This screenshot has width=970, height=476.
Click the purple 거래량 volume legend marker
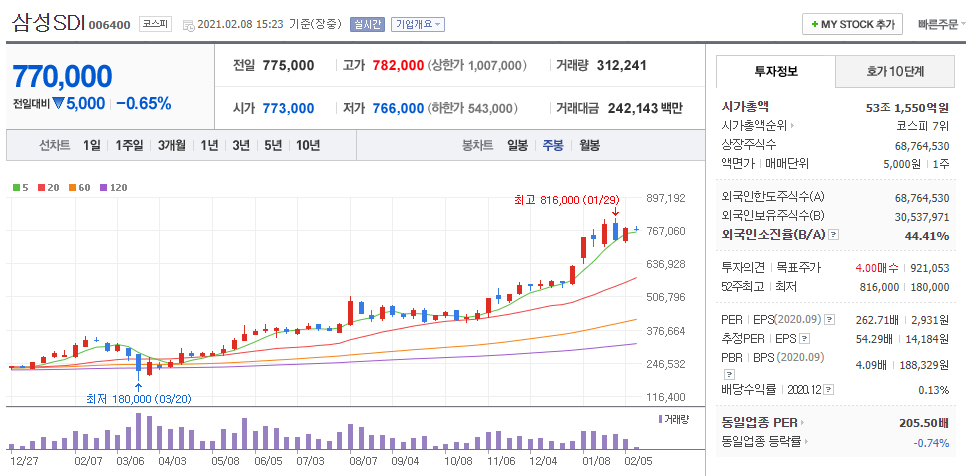click(x=660, y=419)
